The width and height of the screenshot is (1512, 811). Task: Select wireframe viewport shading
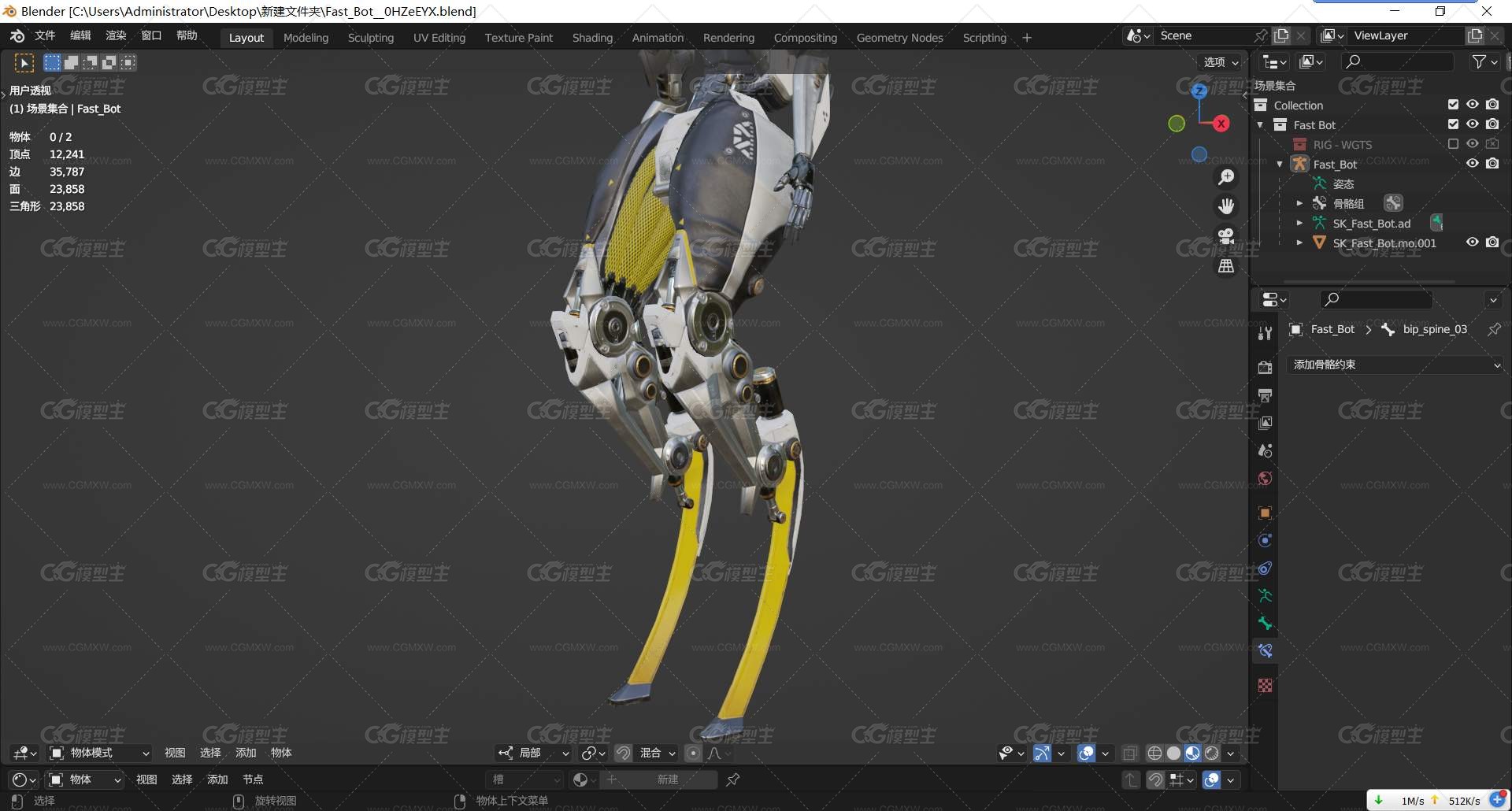[1154, 754]
